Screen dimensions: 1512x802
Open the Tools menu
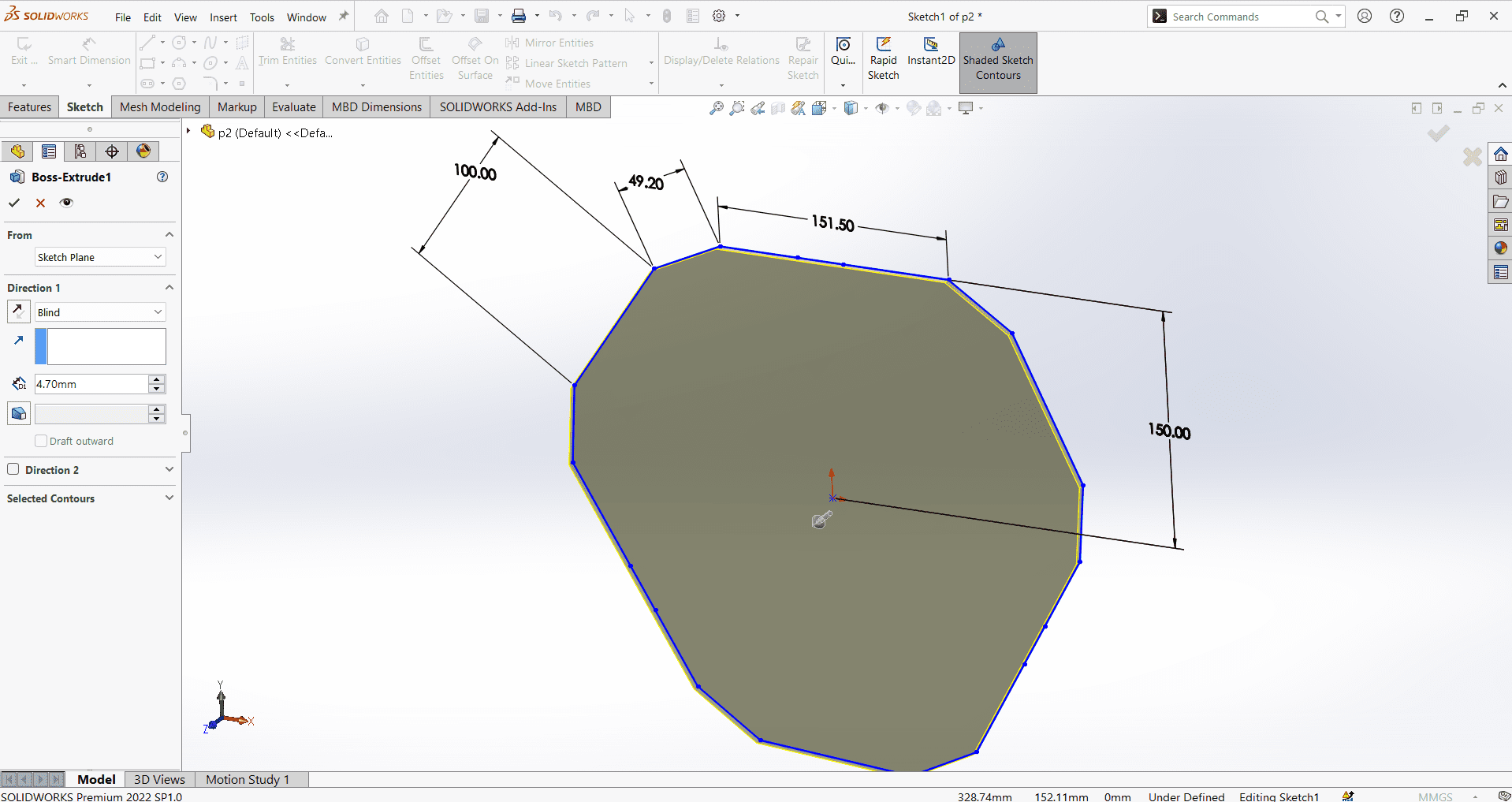click(262, 17)
